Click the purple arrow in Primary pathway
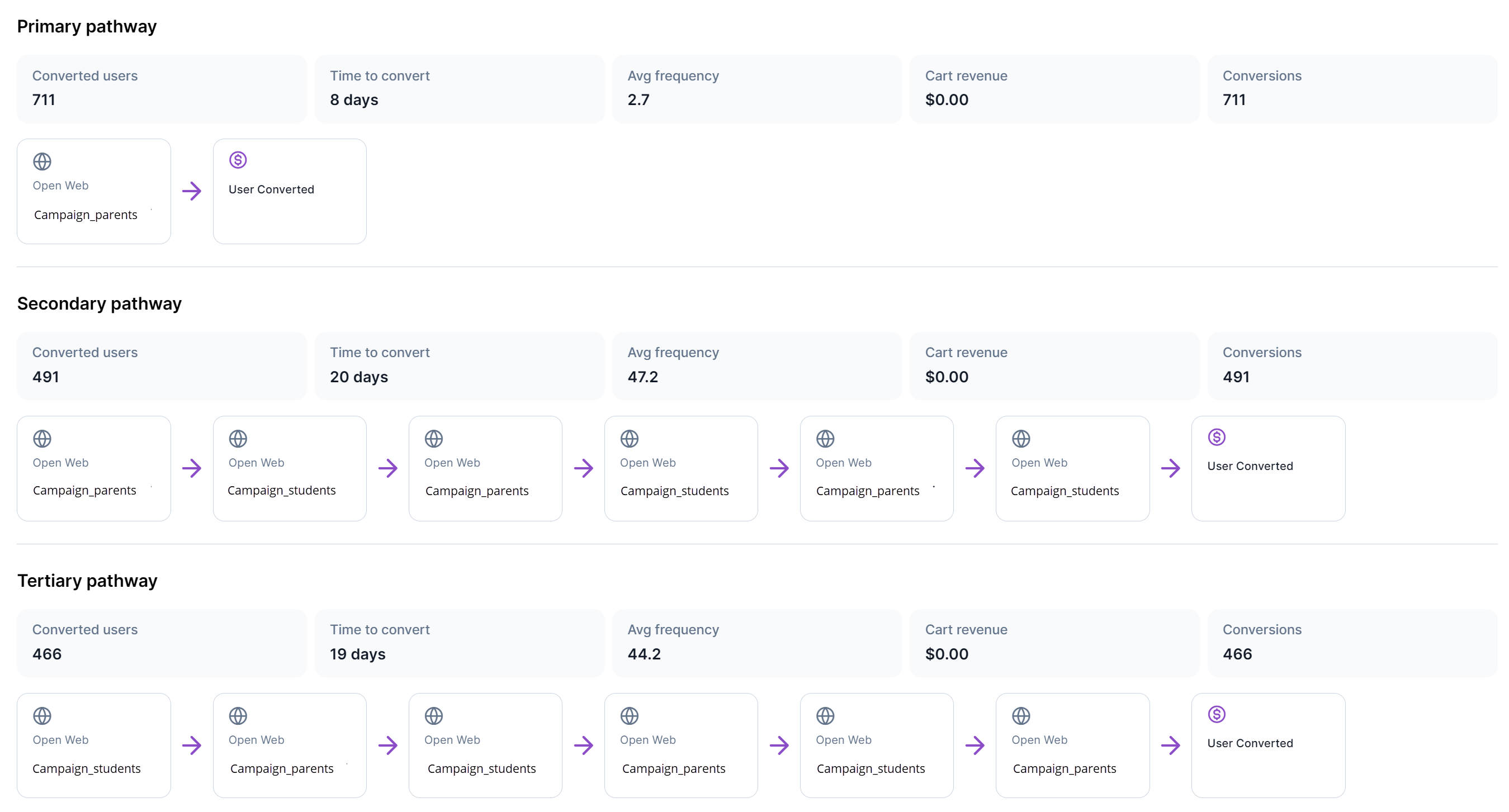This screenshot has width=1509, height=812. 192,191
